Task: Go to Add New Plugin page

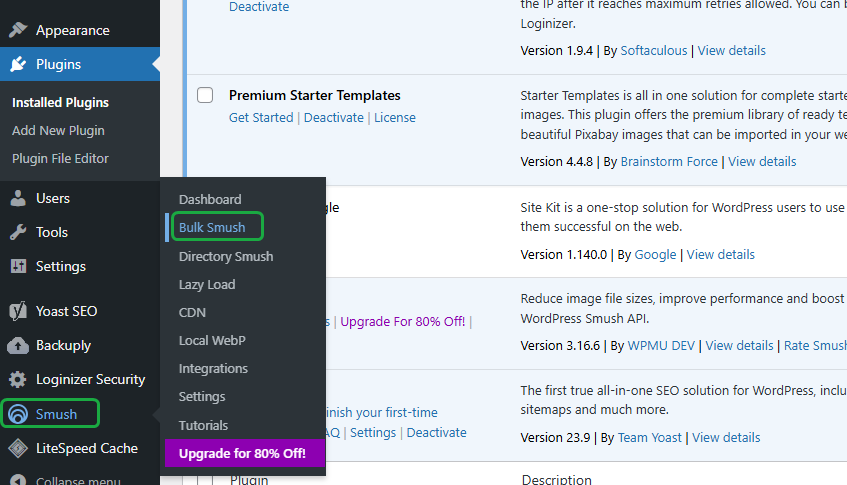Action: coord(58,131)
